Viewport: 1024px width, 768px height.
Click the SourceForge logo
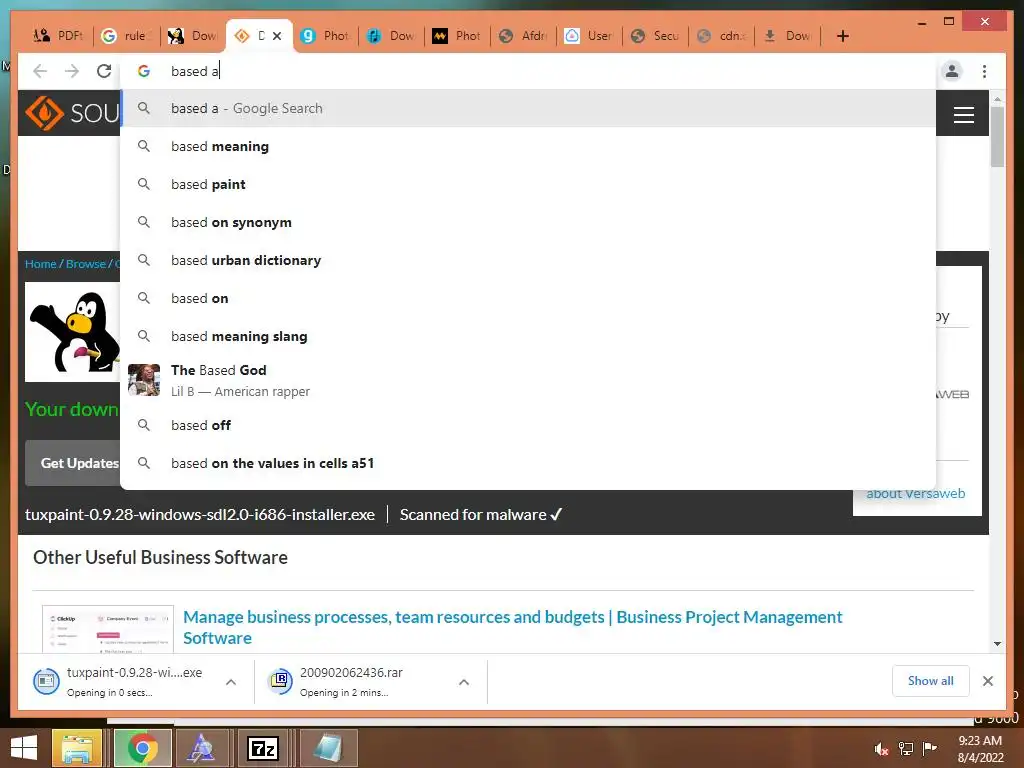72,113
